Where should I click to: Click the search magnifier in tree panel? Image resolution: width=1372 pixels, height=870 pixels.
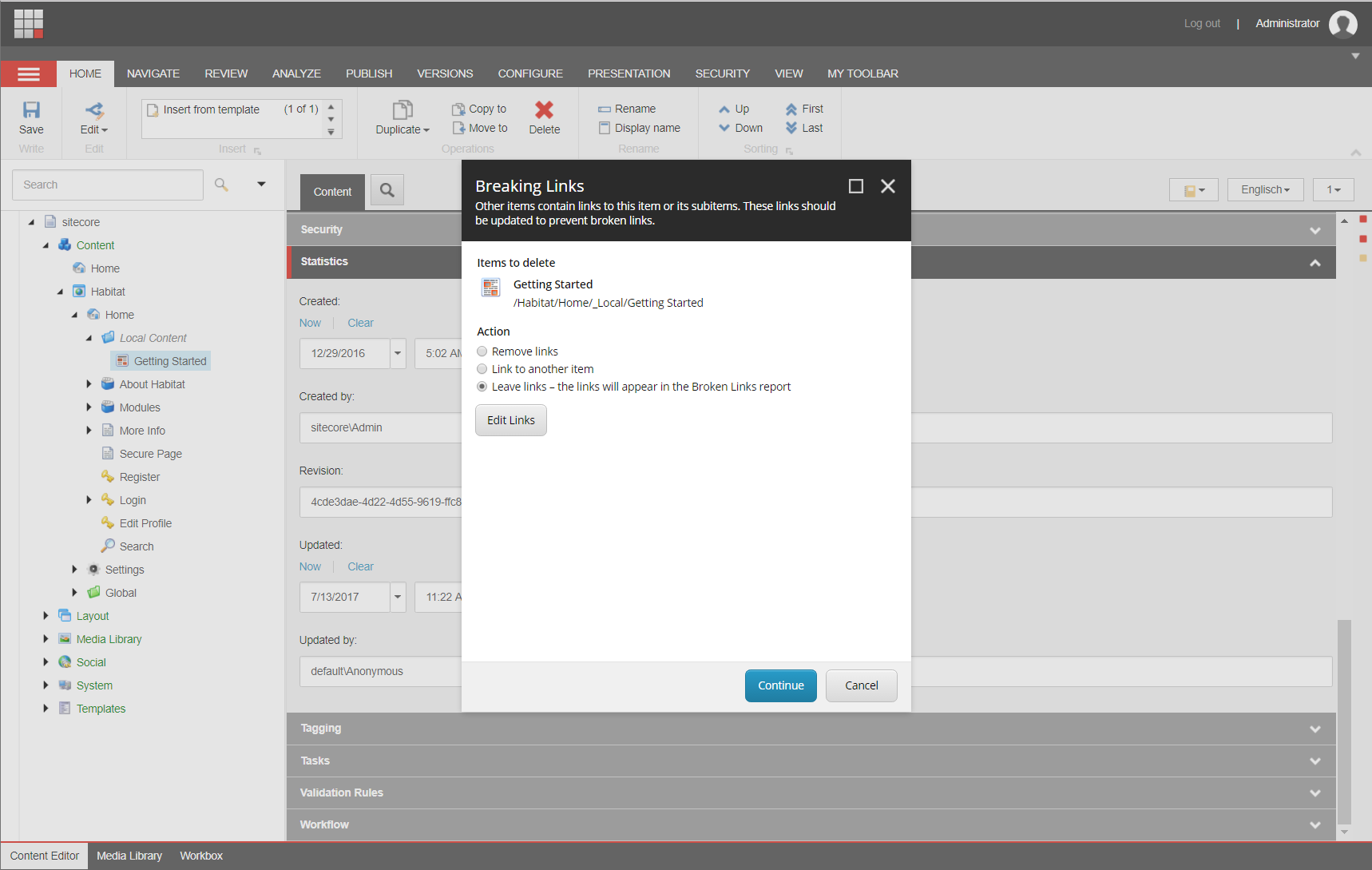click(x=221, y=185)
